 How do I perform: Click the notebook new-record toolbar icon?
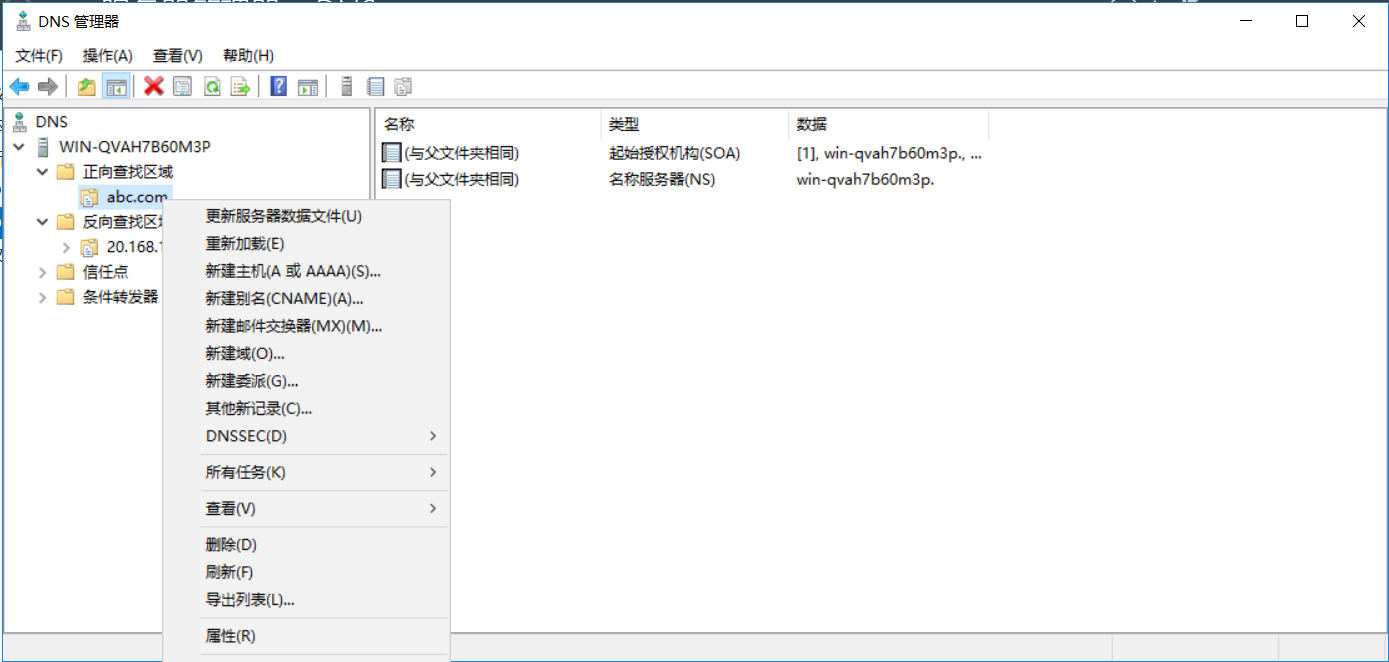click(x=376, y=87)
